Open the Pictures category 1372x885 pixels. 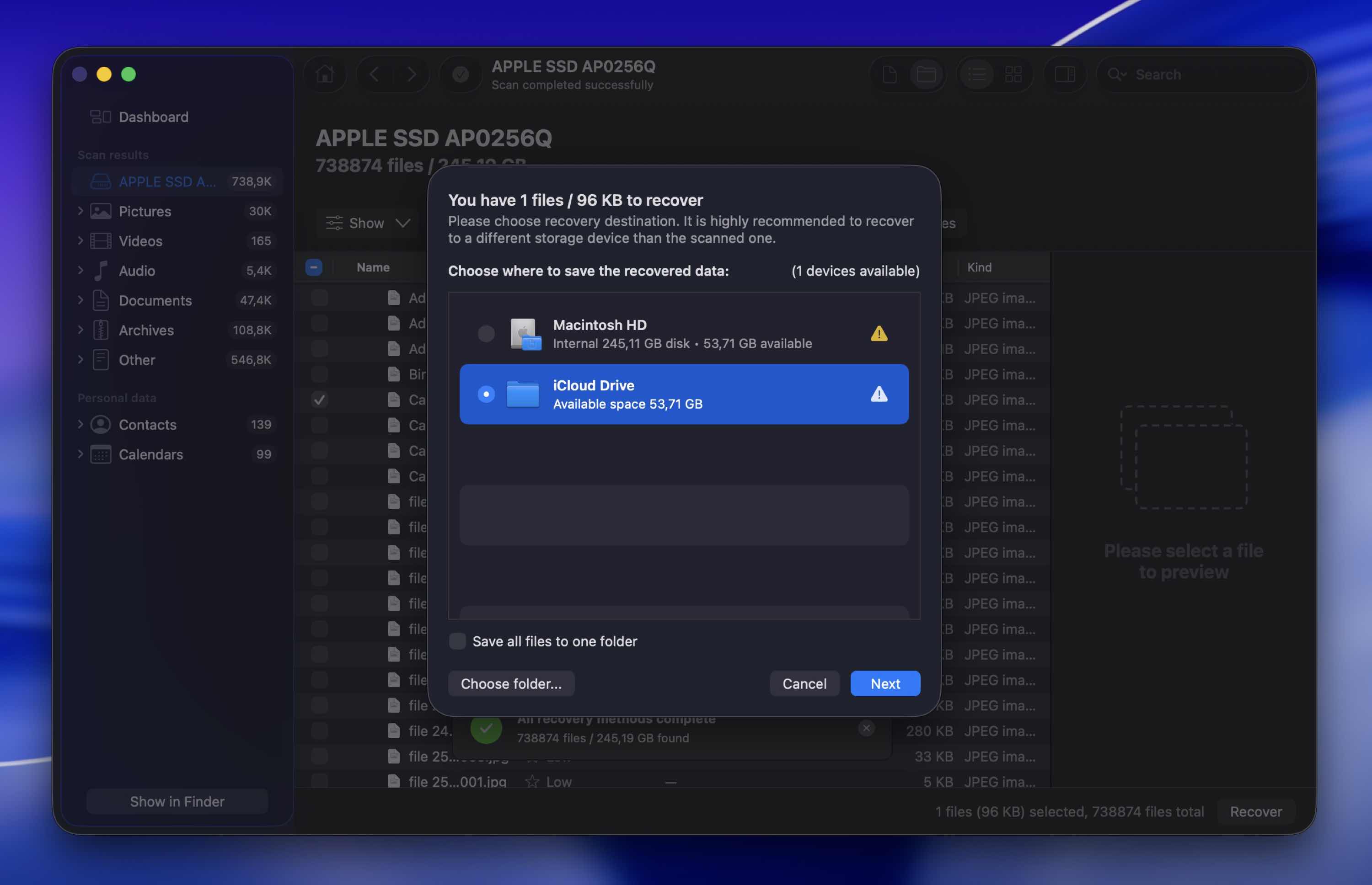pos(177,211)
